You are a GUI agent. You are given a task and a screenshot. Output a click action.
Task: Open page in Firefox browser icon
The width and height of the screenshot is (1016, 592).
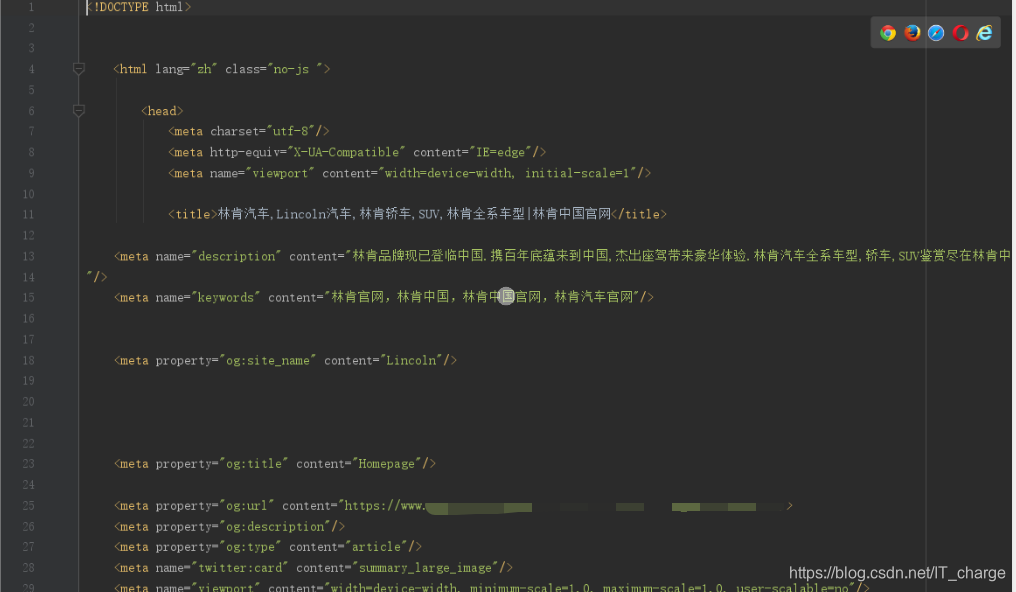click(x=912, y=33)
